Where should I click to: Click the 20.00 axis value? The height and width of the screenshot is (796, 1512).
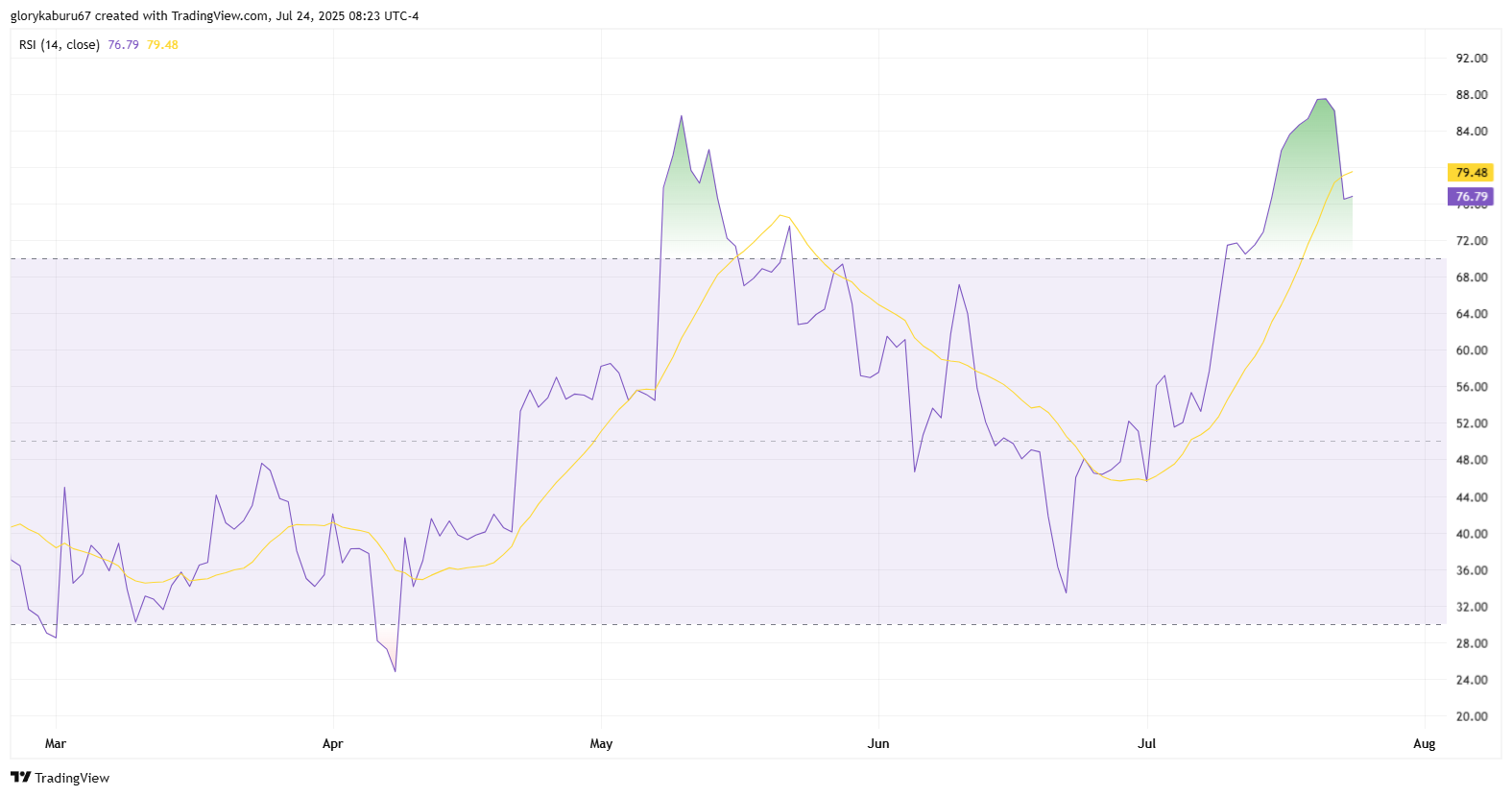coord(1472,716)
